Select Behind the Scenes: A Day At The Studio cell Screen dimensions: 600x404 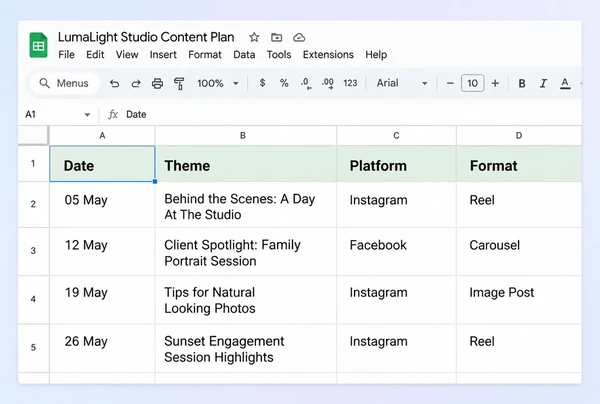[246, 204]
